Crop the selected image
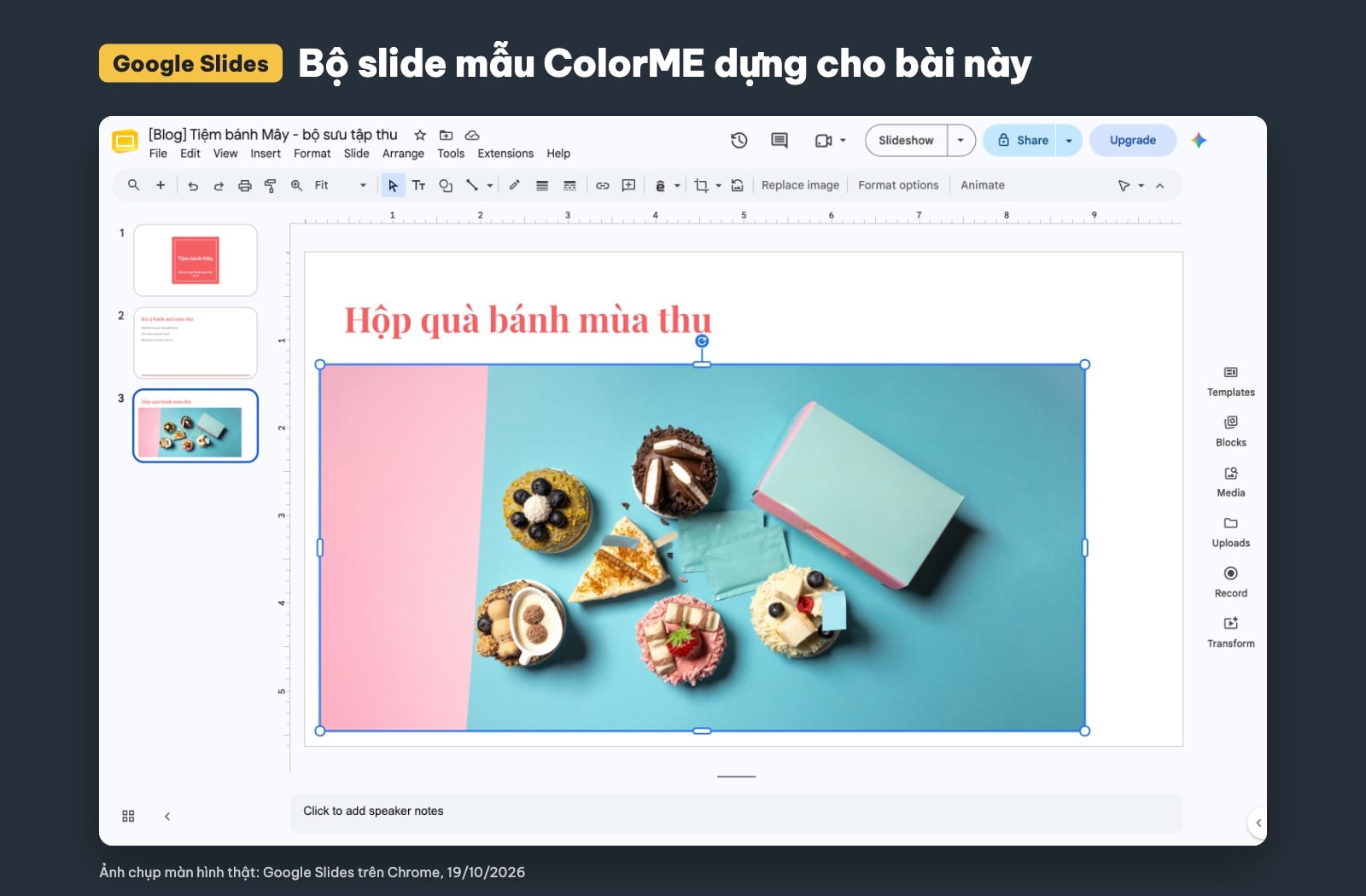1366x896 pixels. [x=702, y=185]
